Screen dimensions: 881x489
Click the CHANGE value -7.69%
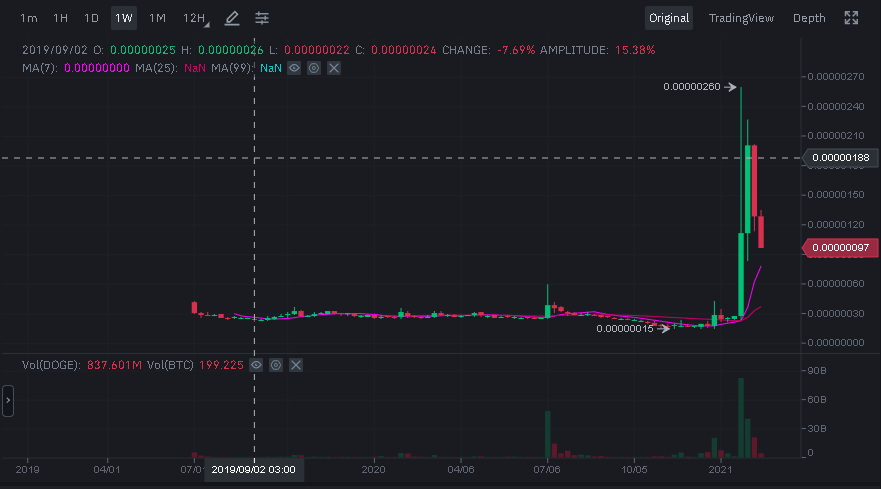pyautogui.click(x=516, y=50)
